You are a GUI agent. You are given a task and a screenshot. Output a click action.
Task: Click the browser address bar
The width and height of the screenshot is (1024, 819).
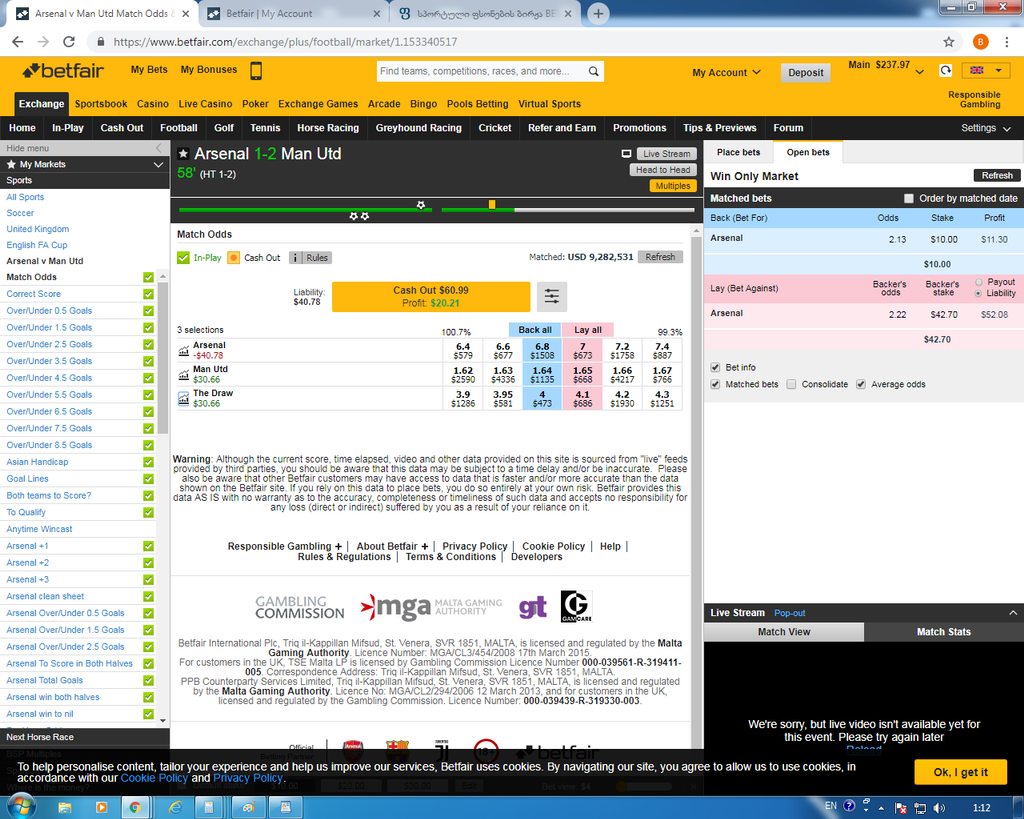click(516, 42)
